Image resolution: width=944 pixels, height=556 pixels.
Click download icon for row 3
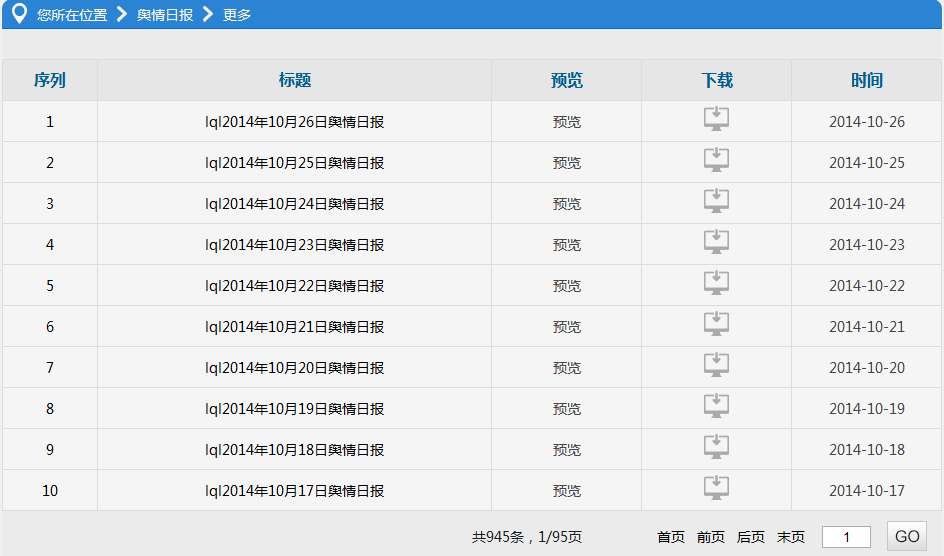(716, 201)
